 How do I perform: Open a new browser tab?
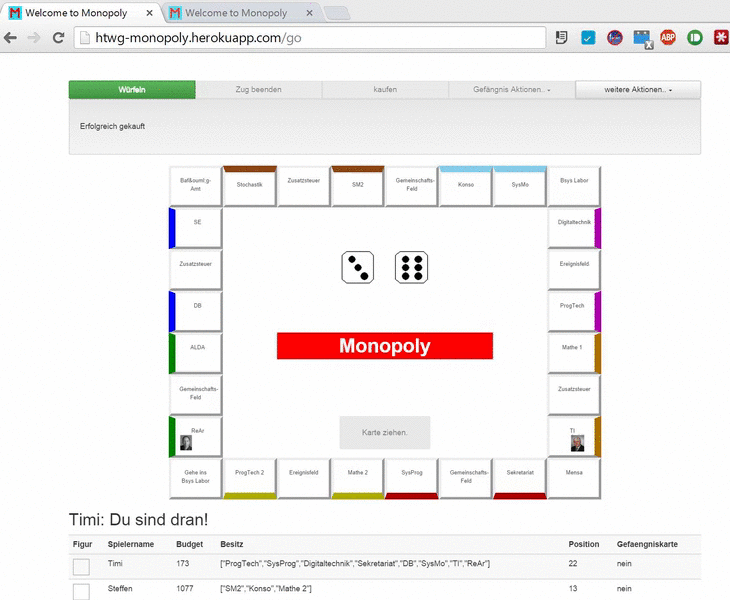pos(337,13)
